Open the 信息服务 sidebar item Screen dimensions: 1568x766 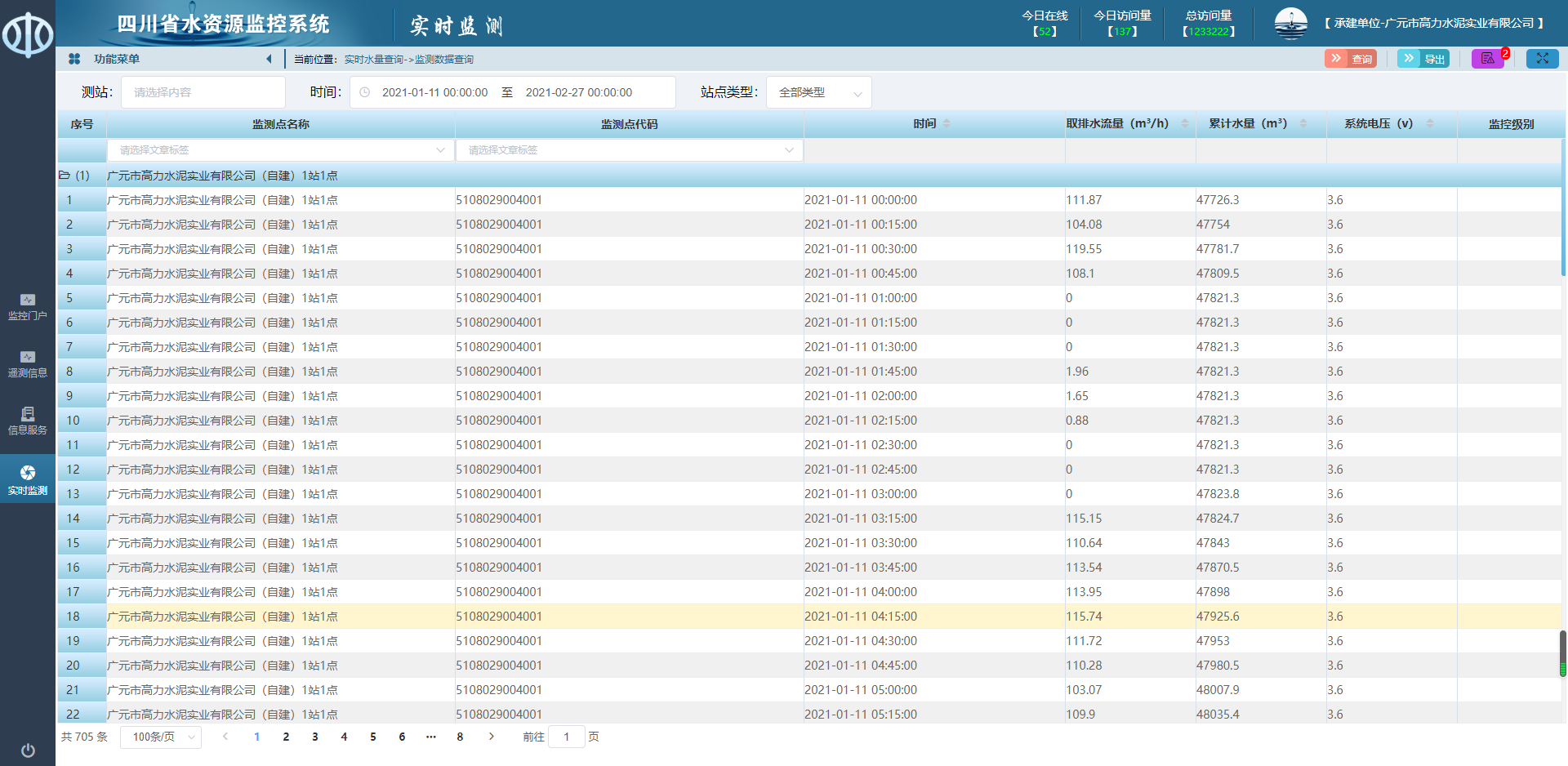[28, 421]
